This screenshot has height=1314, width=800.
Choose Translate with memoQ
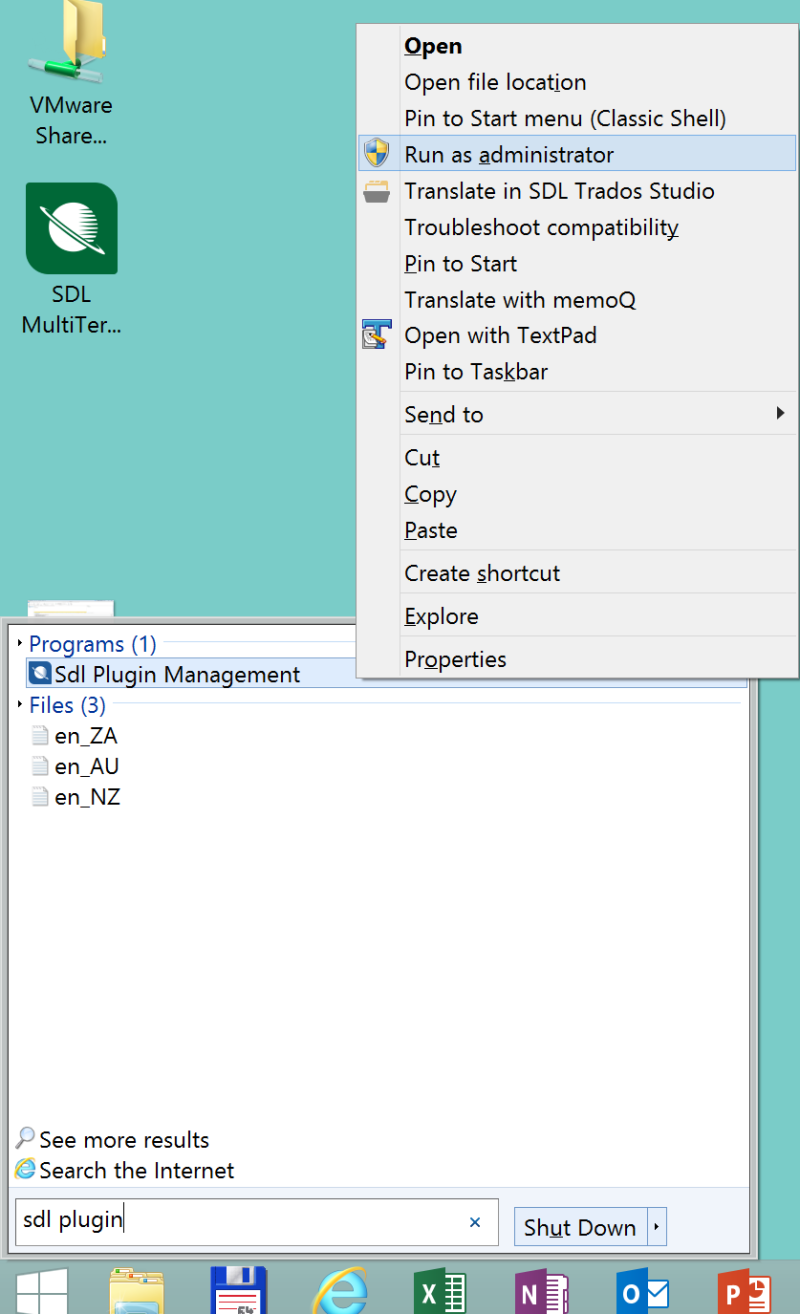[578, 299]
